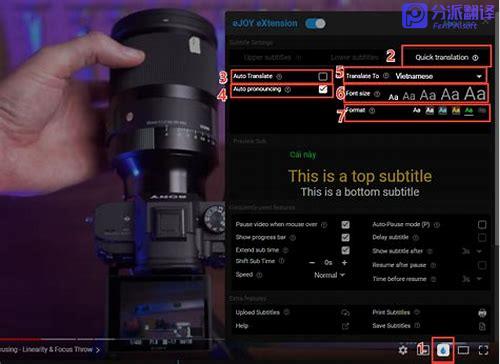Open Help external link icon
This screenshot has height=364, width=500.
coord(345,326)
